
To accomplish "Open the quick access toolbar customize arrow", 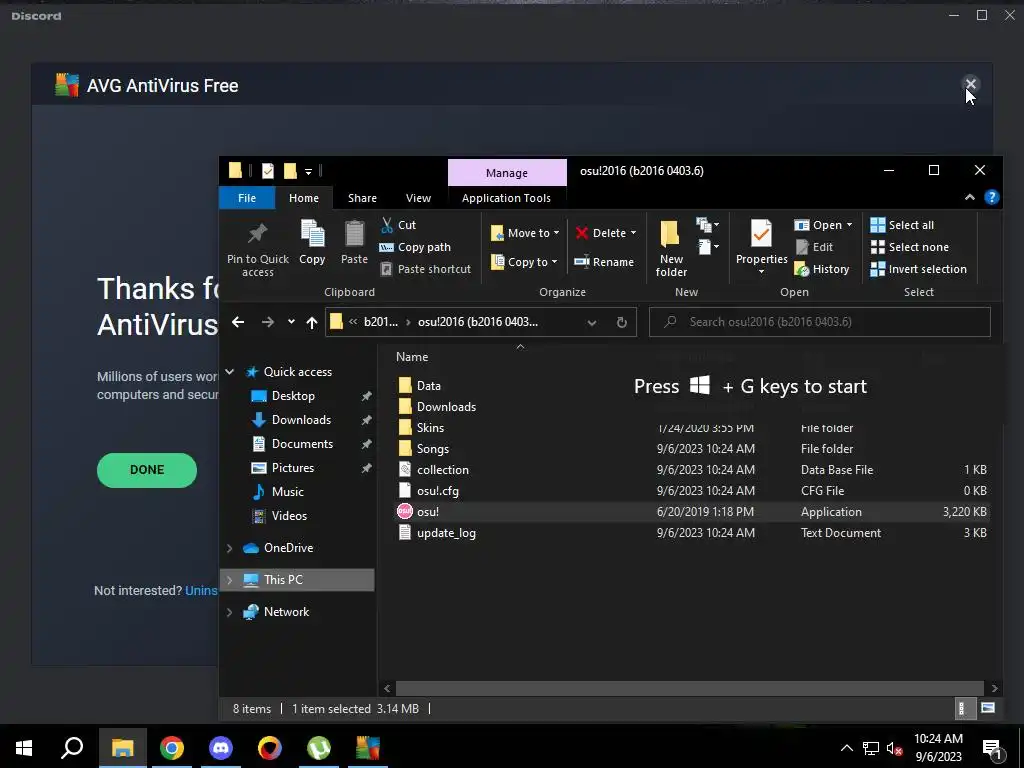I will point(308,172).
